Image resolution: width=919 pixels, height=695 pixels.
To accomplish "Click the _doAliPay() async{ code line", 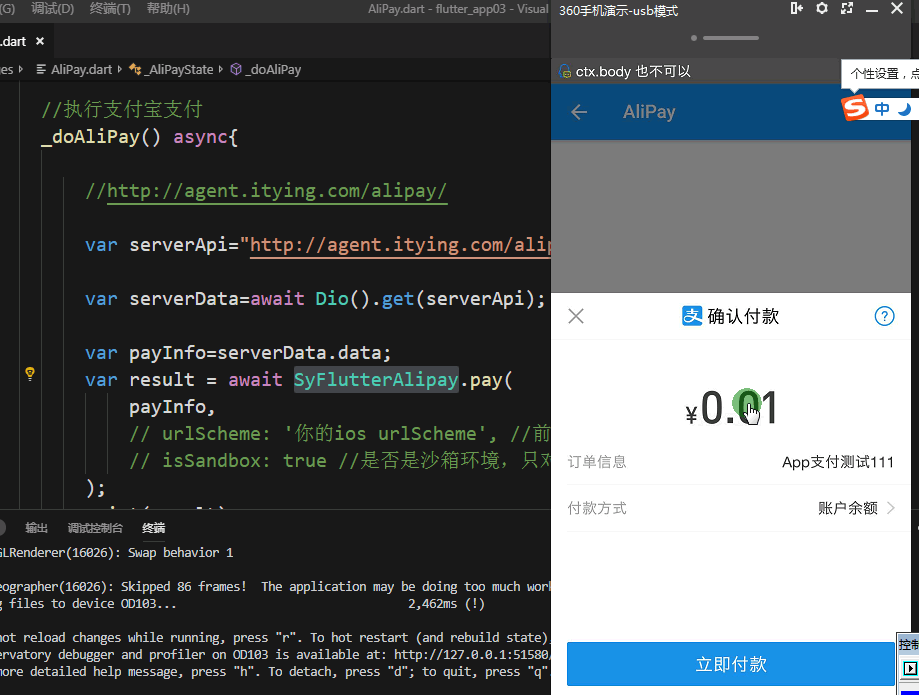I will [x=139, y=137].
